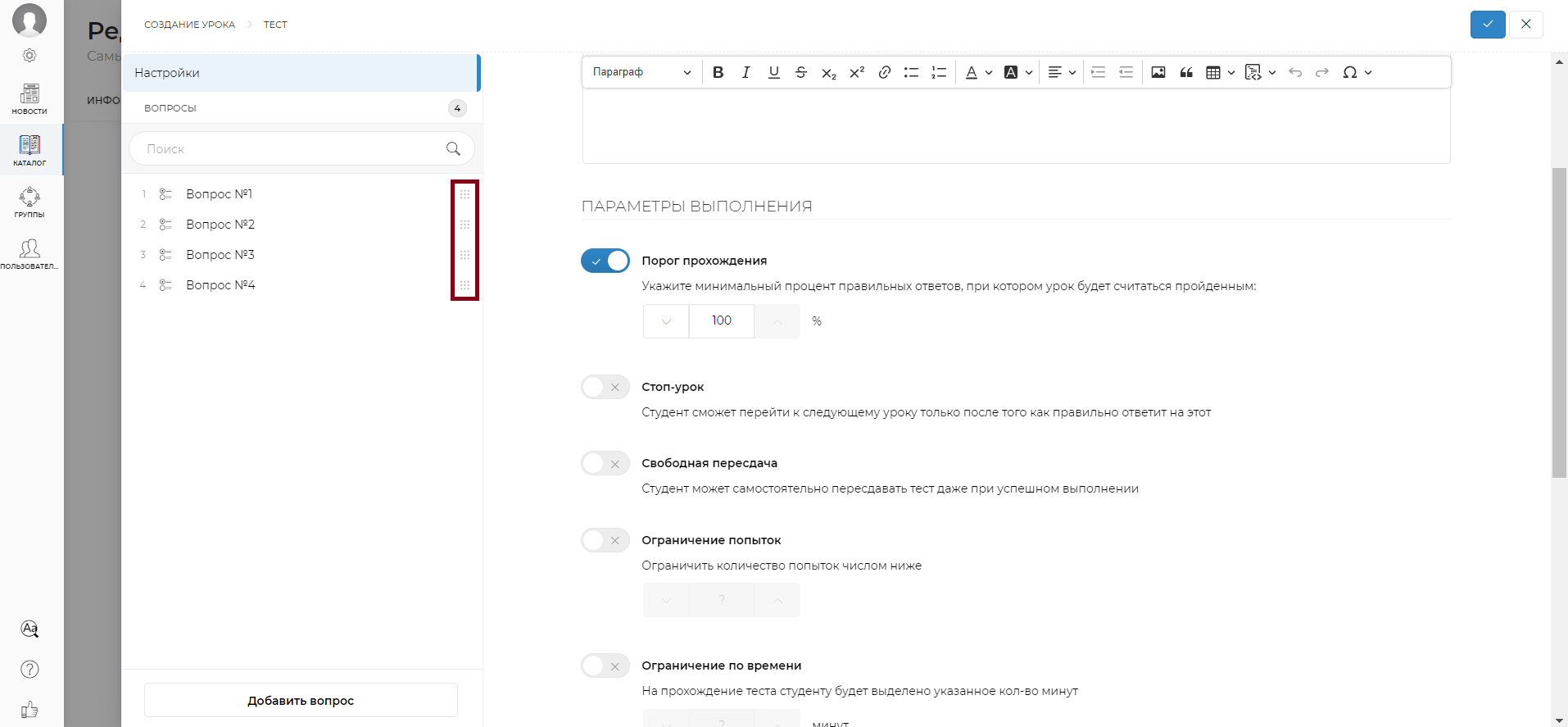Click search magnifier in Поиск field
The image size is (1568, 727).
tap(453, 148)
